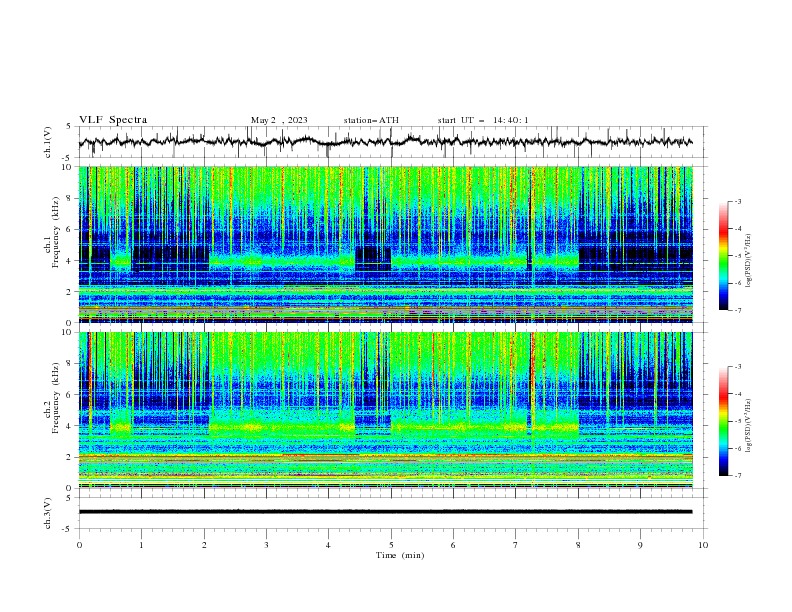Click the "ch.1(V)" waveform axis label

point(48,142)
